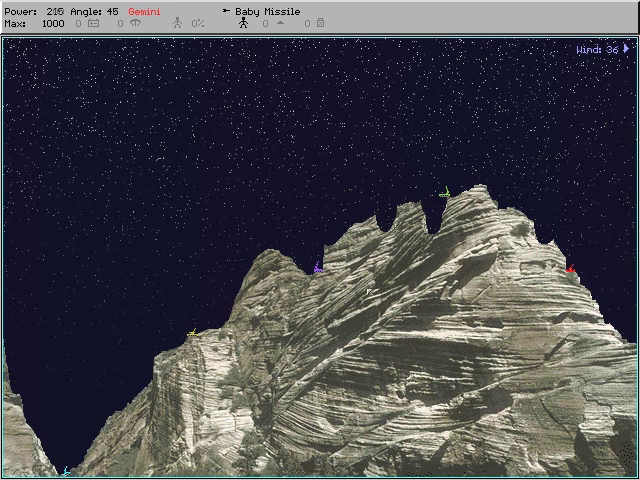Select the purple tank on the ridge
Viewport: 640px width, 480px height.
pyautogui.click(x=318, y=268)
